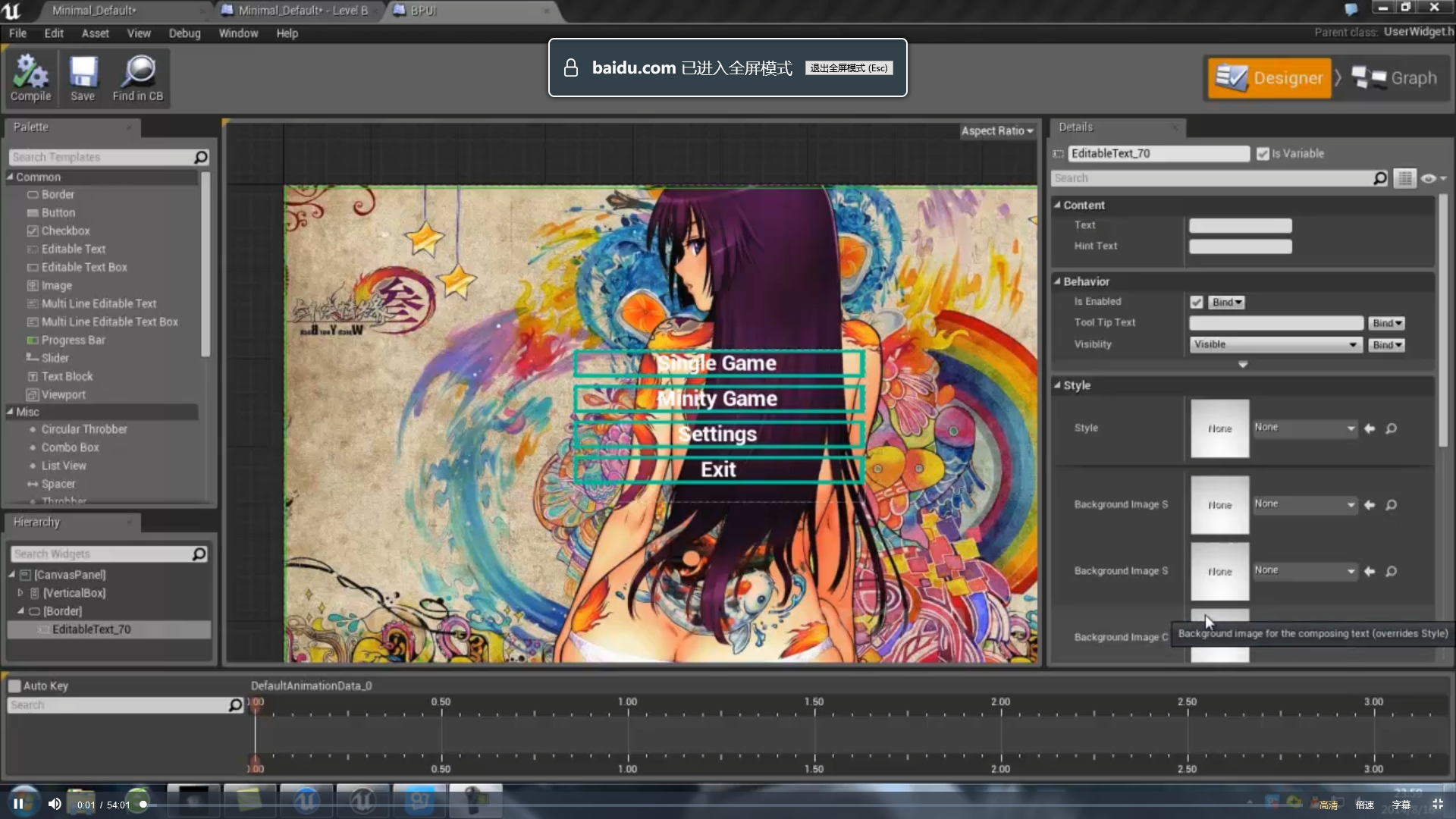Toggle the Details view options eye

[x=1432, y=178]
